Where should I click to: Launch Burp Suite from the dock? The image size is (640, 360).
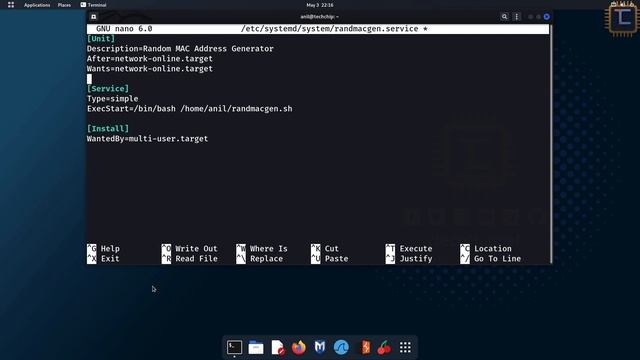(x=364, y=347)
